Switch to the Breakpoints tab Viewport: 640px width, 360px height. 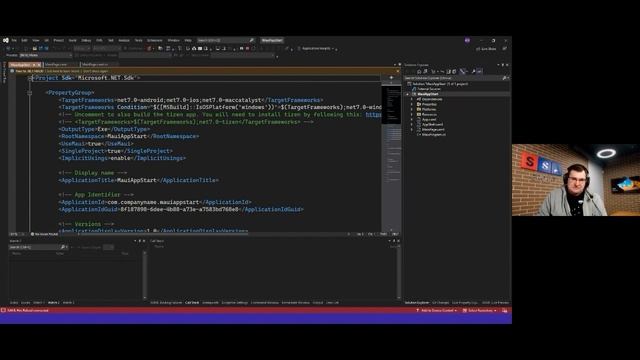tap(211, 303)
